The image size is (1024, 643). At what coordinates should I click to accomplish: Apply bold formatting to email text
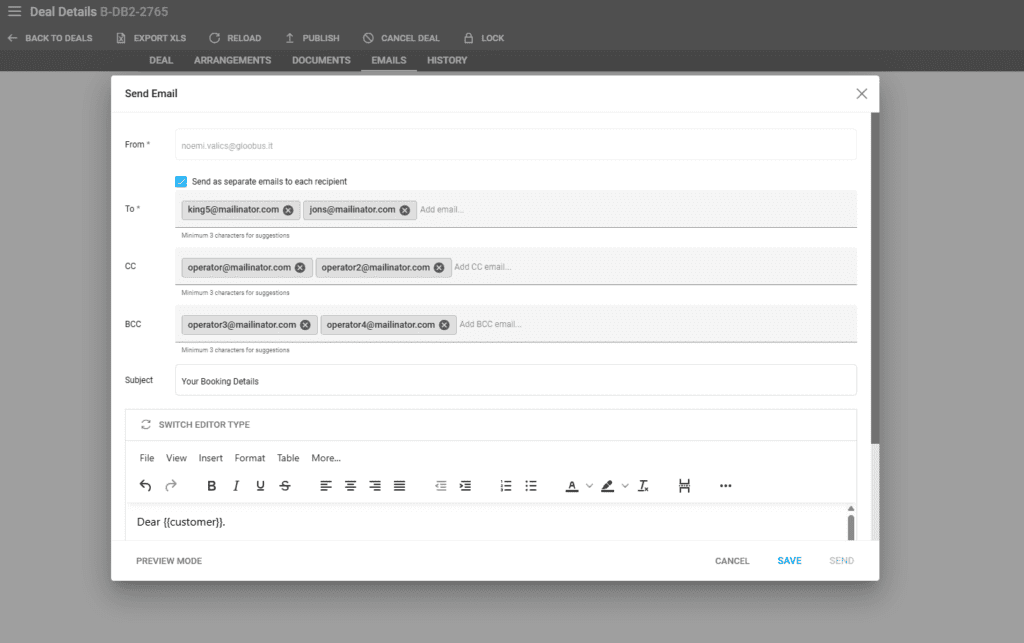(211, 486)
